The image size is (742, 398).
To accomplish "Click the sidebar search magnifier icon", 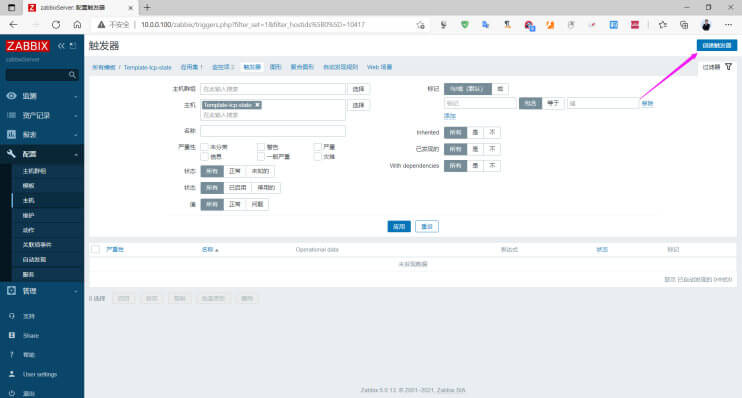I will pos(72,75).
